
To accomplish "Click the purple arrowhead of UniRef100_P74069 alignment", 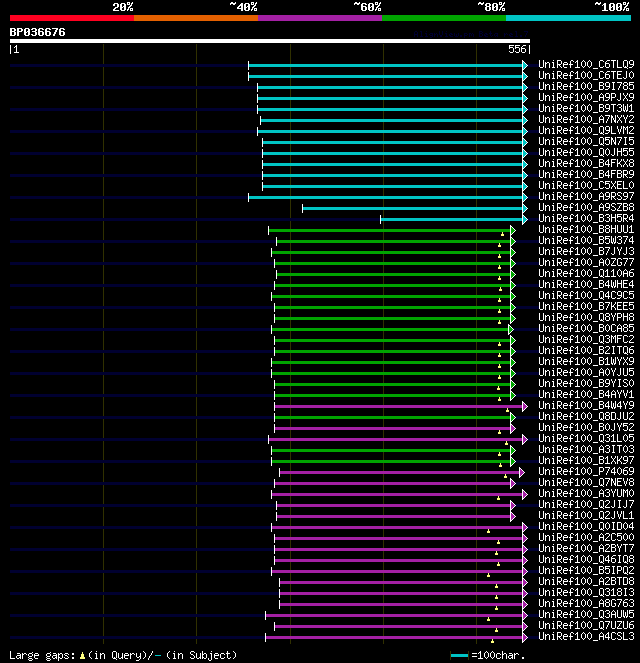I will [522, 472].
